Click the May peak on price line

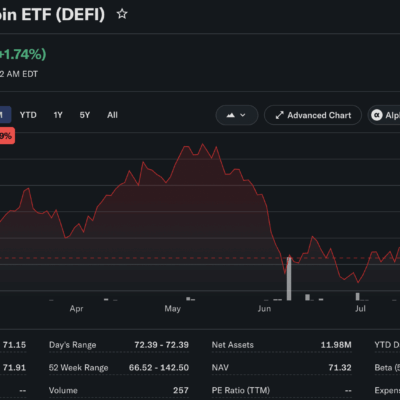tap(202, 144)
